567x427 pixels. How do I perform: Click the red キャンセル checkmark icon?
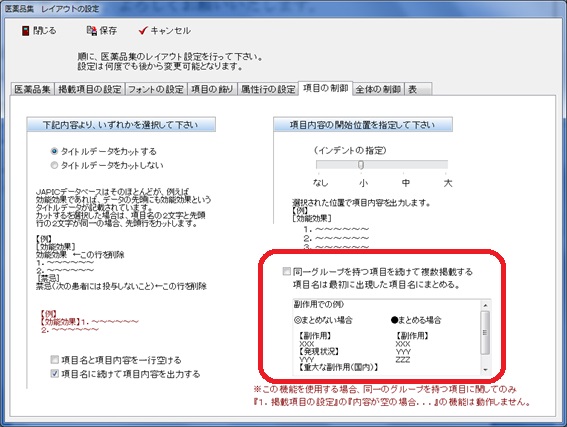(143, 30)
